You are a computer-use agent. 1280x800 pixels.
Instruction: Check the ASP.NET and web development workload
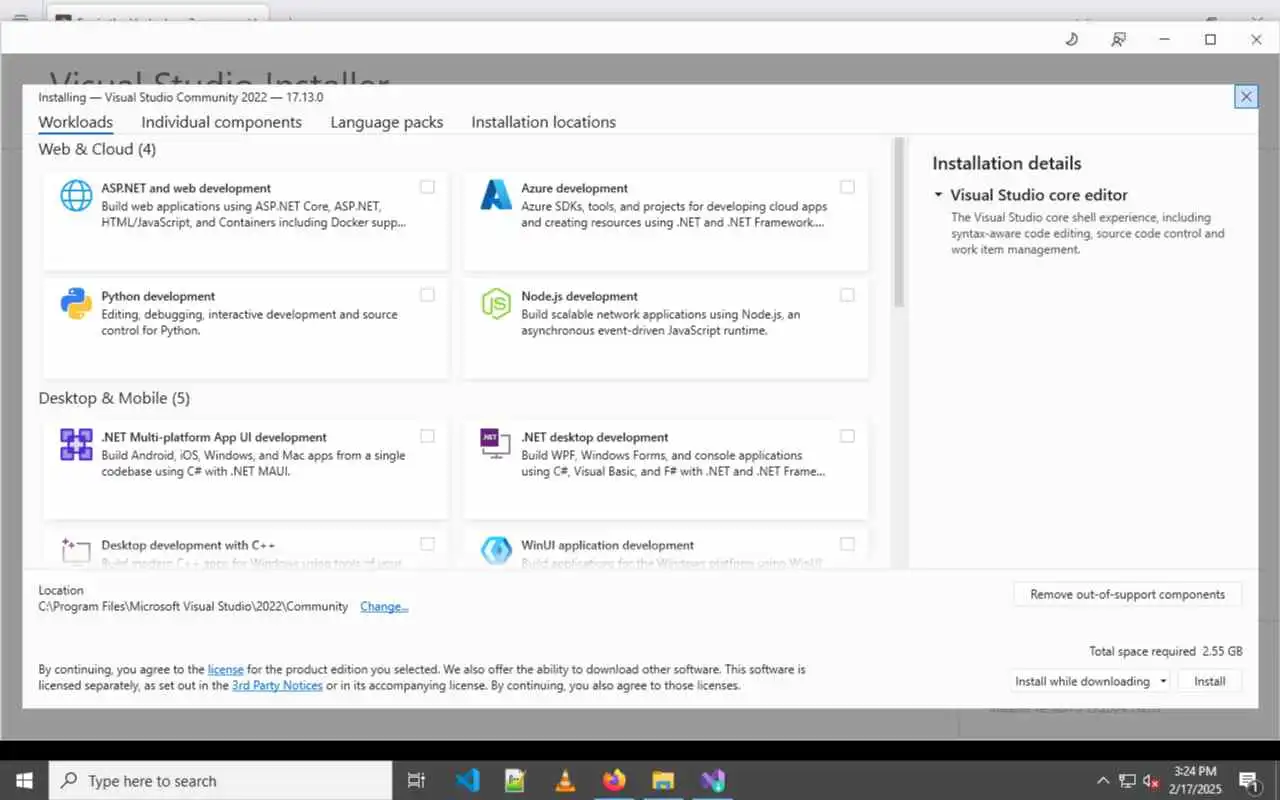[x=428, y=187]
